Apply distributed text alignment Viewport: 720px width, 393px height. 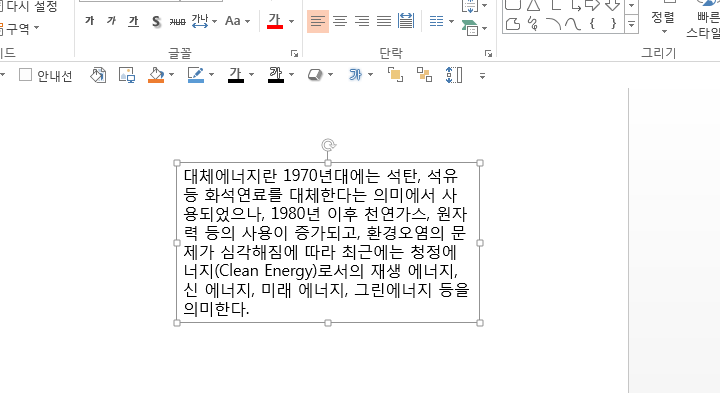click(x=406, y=21)
